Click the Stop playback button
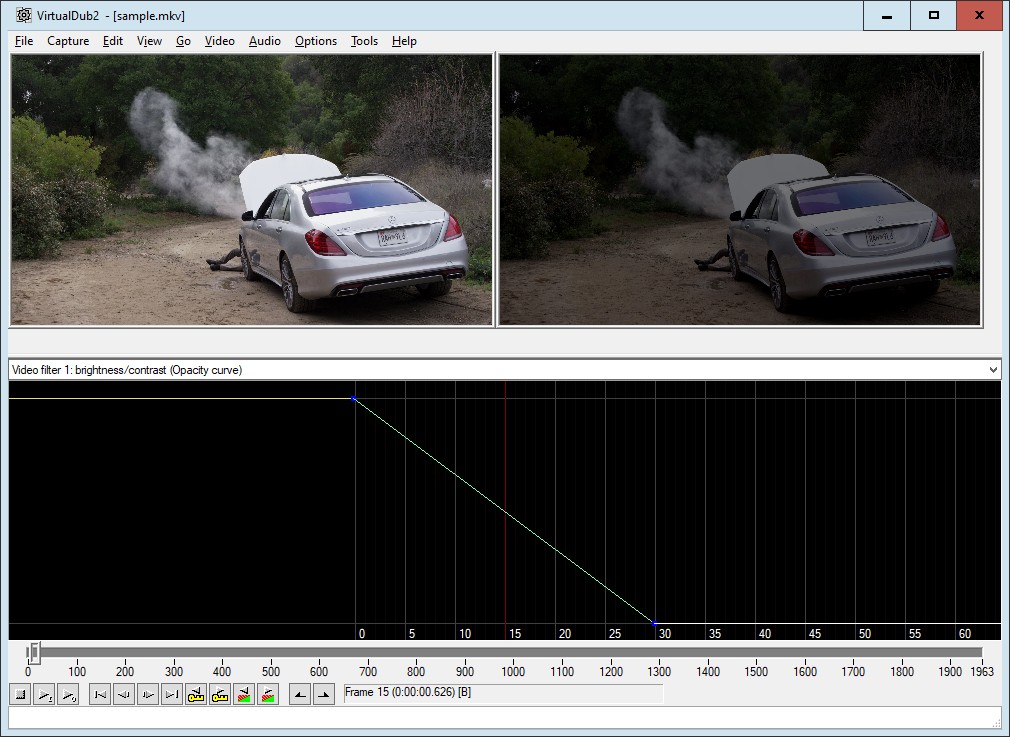Screen dimensions: 1010x737 tap(20, 695)
